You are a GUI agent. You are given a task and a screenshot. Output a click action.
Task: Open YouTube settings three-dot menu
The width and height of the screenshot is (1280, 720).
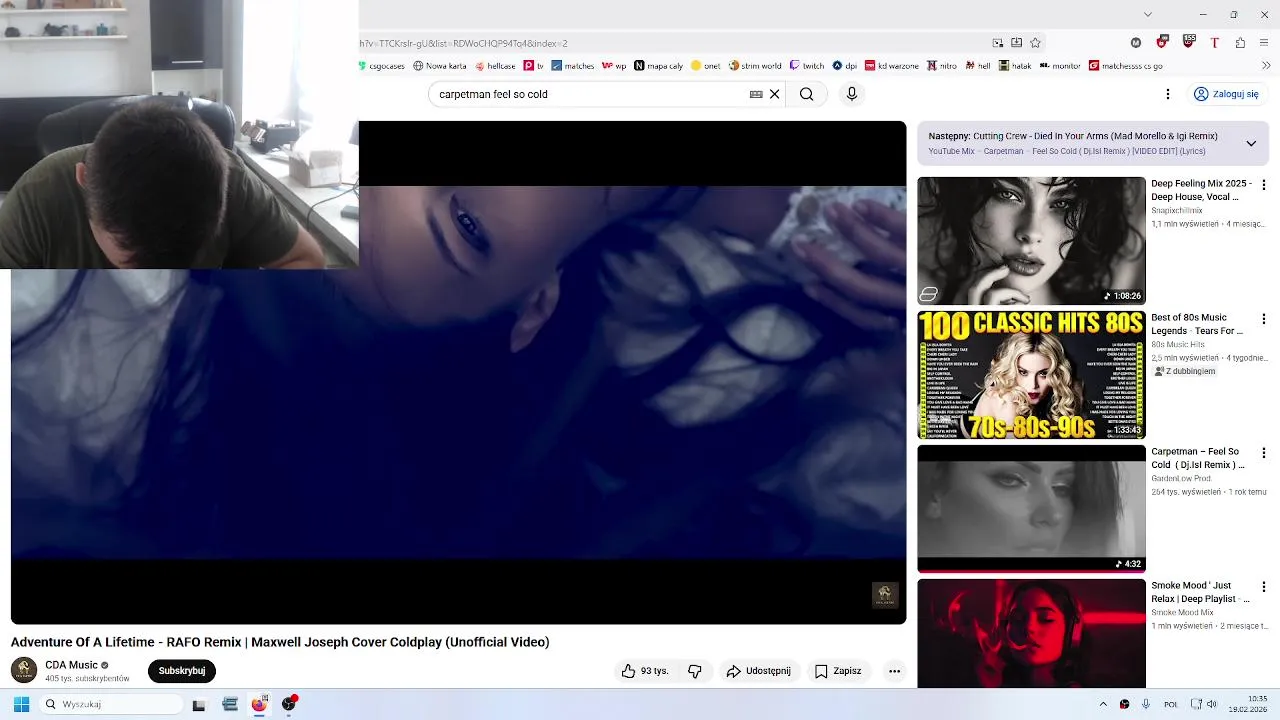1167,94
